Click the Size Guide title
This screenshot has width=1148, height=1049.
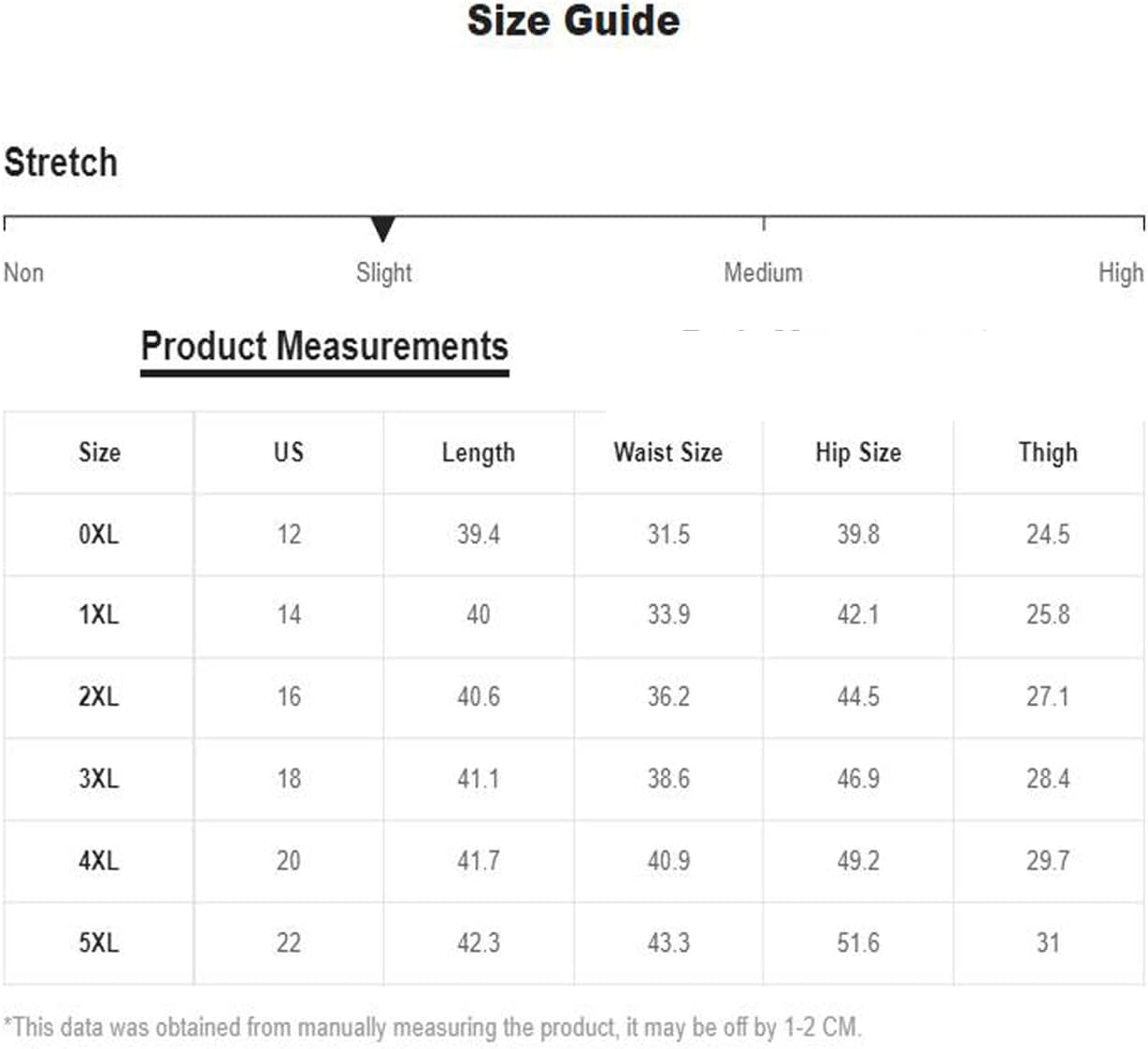[x=573, y=21]
